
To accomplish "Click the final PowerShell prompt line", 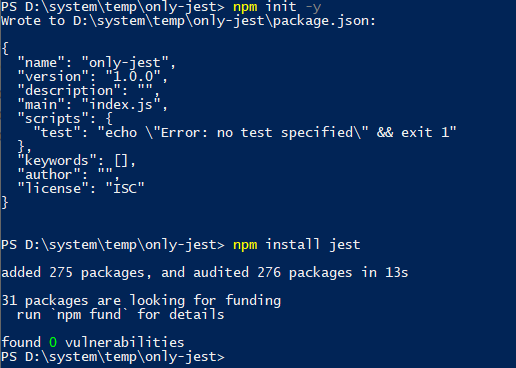I will [113, 357].
